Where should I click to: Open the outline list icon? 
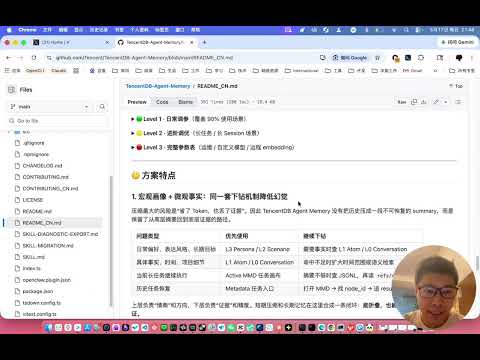[458, 102]
